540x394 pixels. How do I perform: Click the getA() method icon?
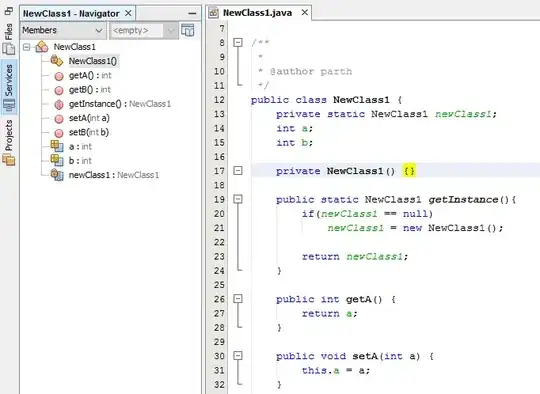point(59,76)
